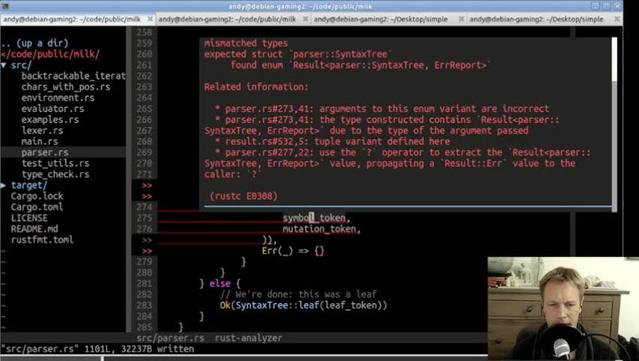The height and width of the screenshot is (361, 639).
Task: Click the Err(_) => {} line
Action: click(293, 251)
